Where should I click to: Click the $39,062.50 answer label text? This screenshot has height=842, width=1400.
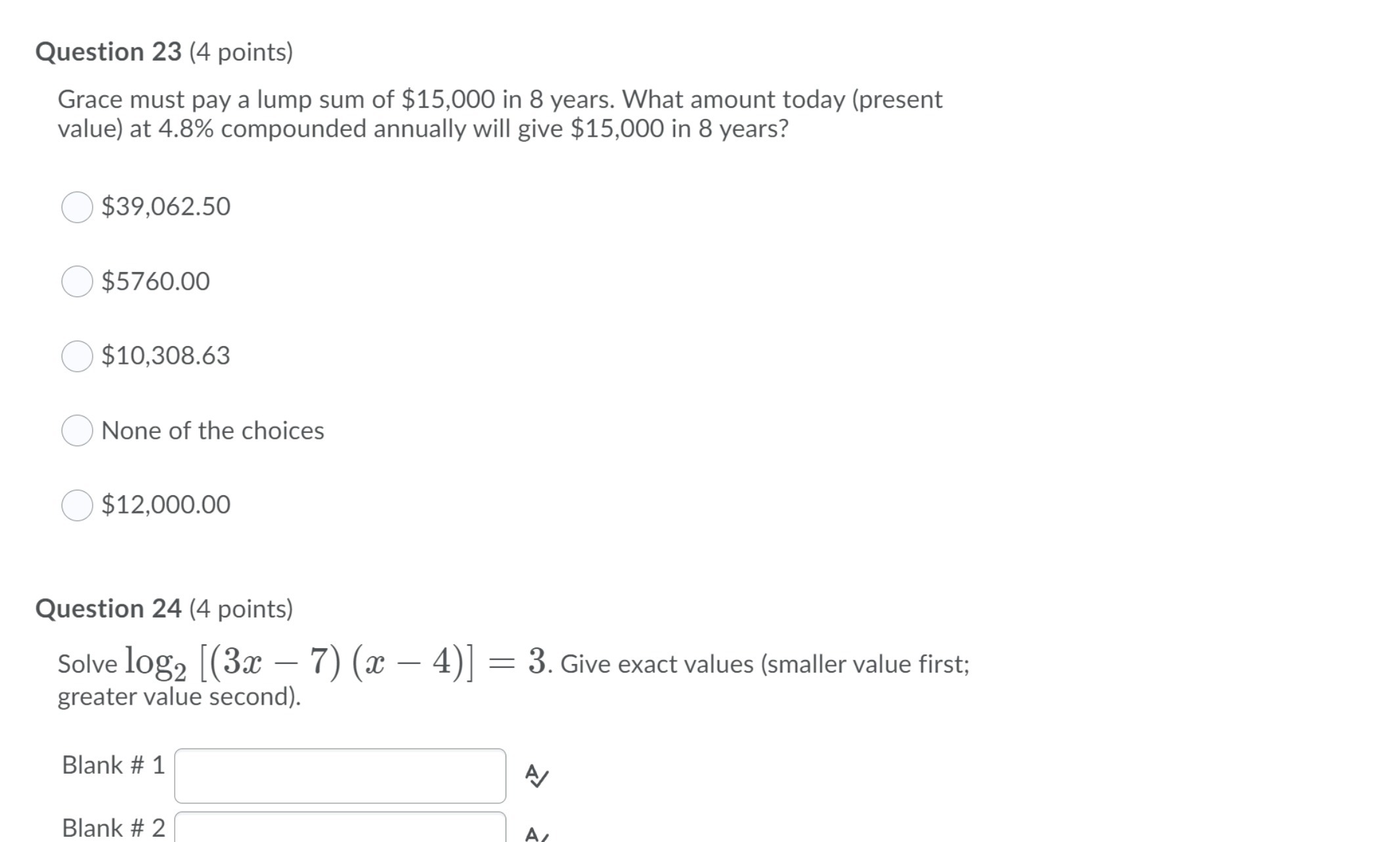click(x=165, y=206)
